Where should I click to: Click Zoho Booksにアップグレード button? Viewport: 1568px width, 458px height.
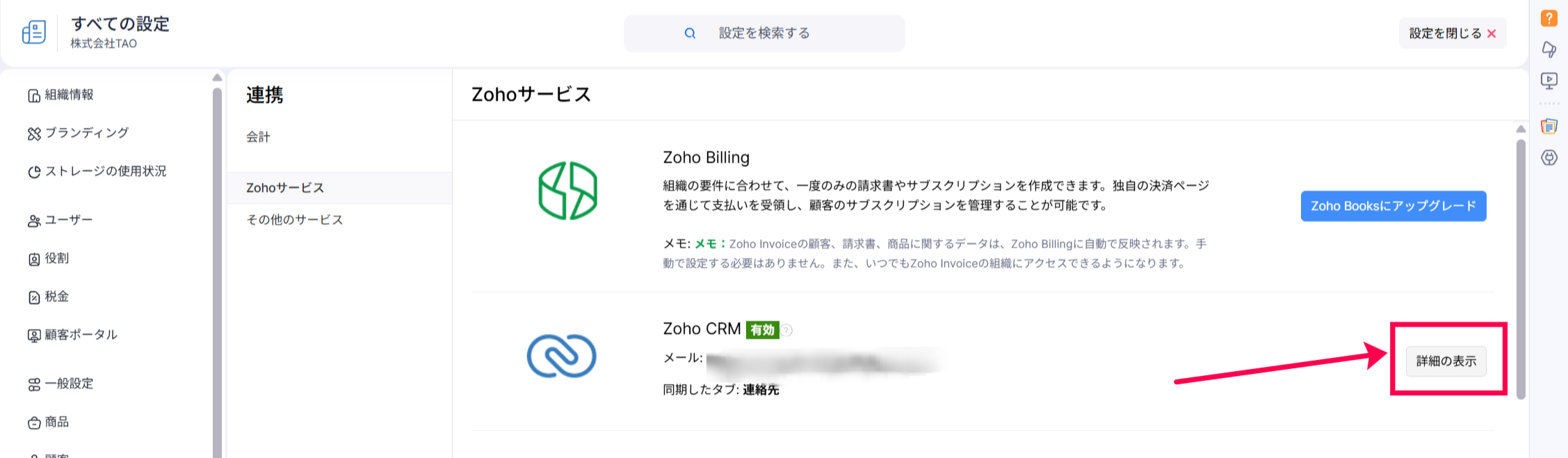coord(1393,206)
